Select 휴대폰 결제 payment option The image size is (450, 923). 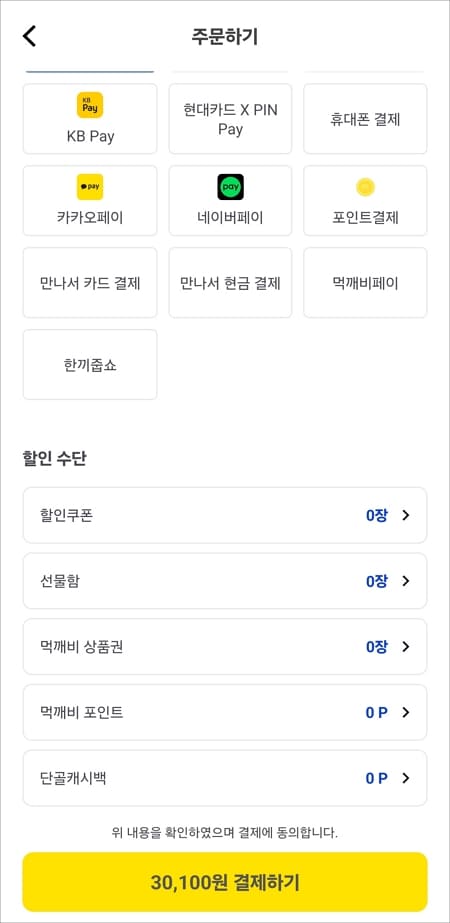(365, 119)
